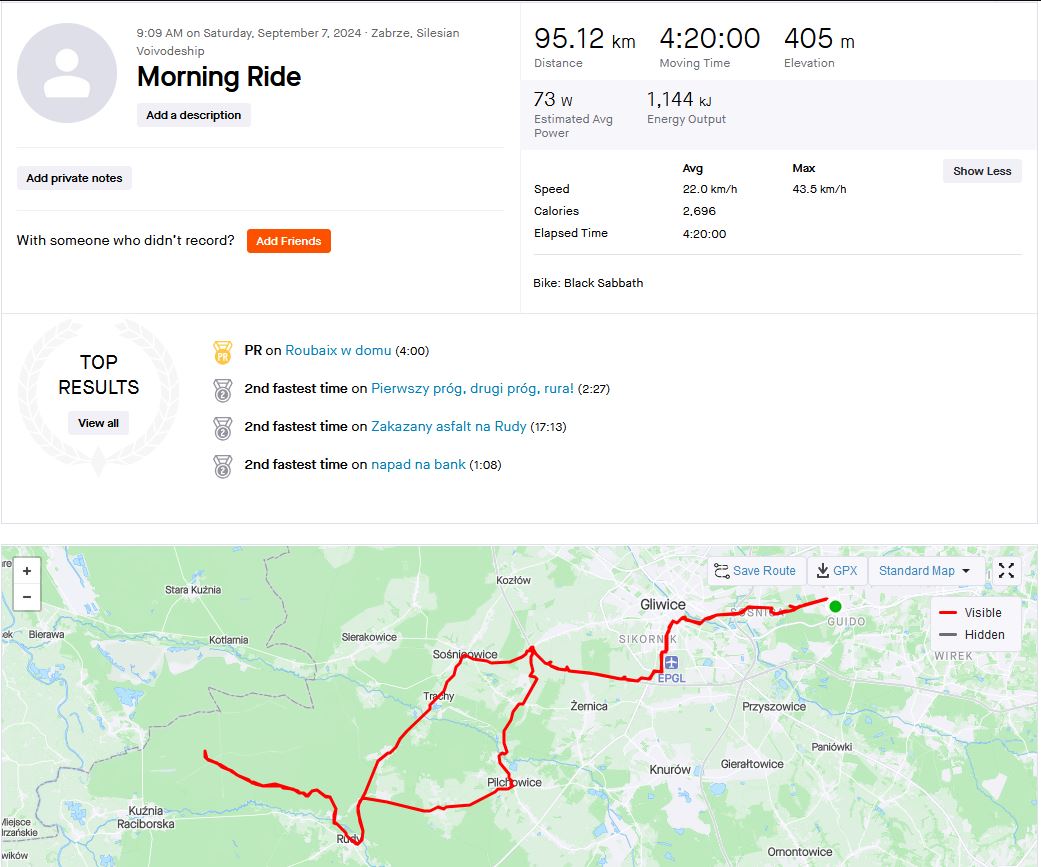Click the Add Friends button

pos(288,241)
